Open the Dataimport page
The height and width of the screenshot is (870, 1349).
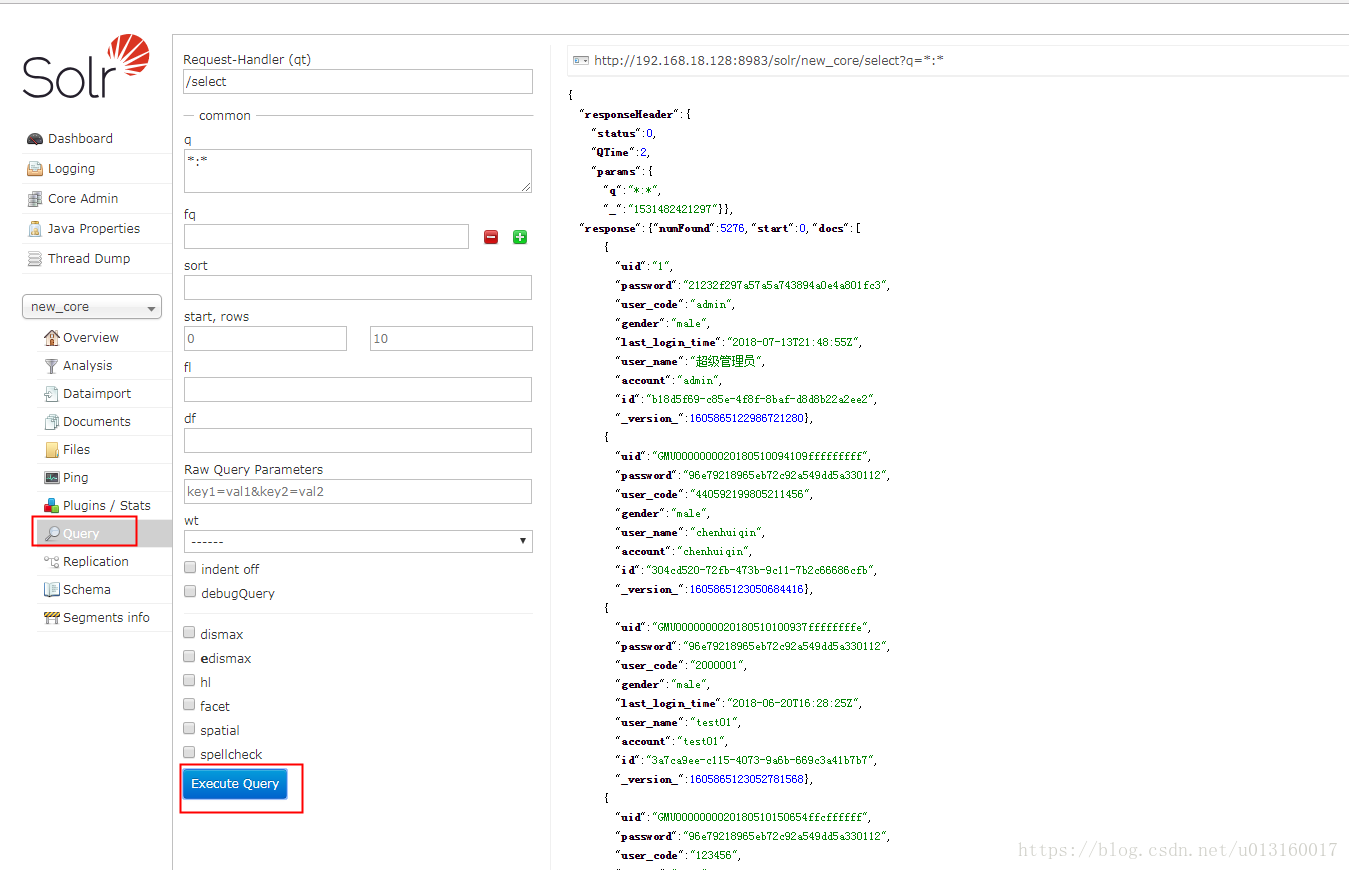click(97, 394)
